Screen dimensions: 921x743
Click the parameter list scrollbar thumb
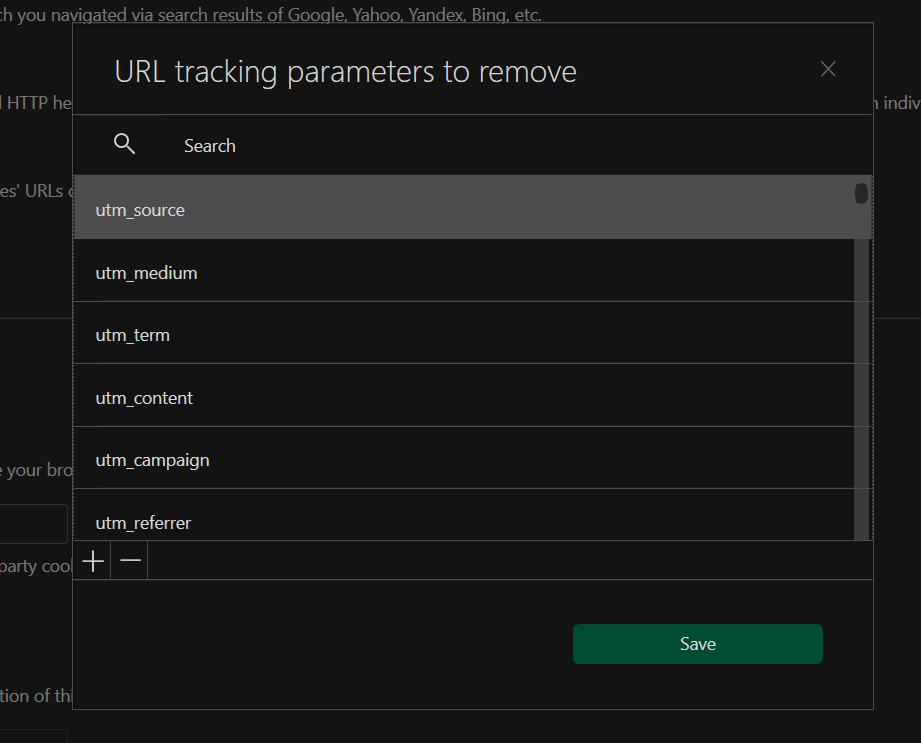861,193
